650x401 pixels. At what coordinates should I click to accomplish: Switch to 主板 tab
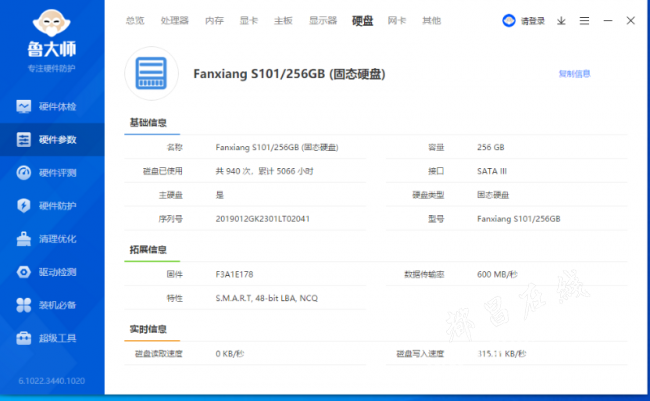[x=284, y=21]
